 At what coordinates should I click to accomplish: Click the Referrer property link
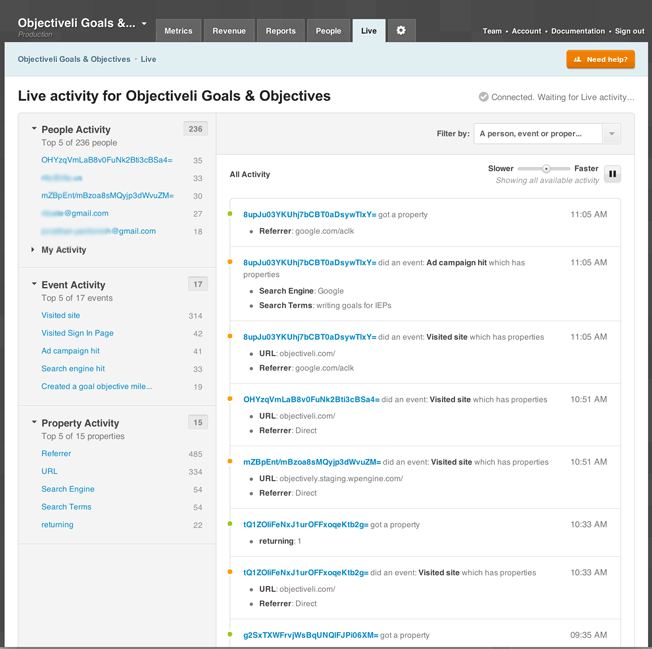[56, 454]
